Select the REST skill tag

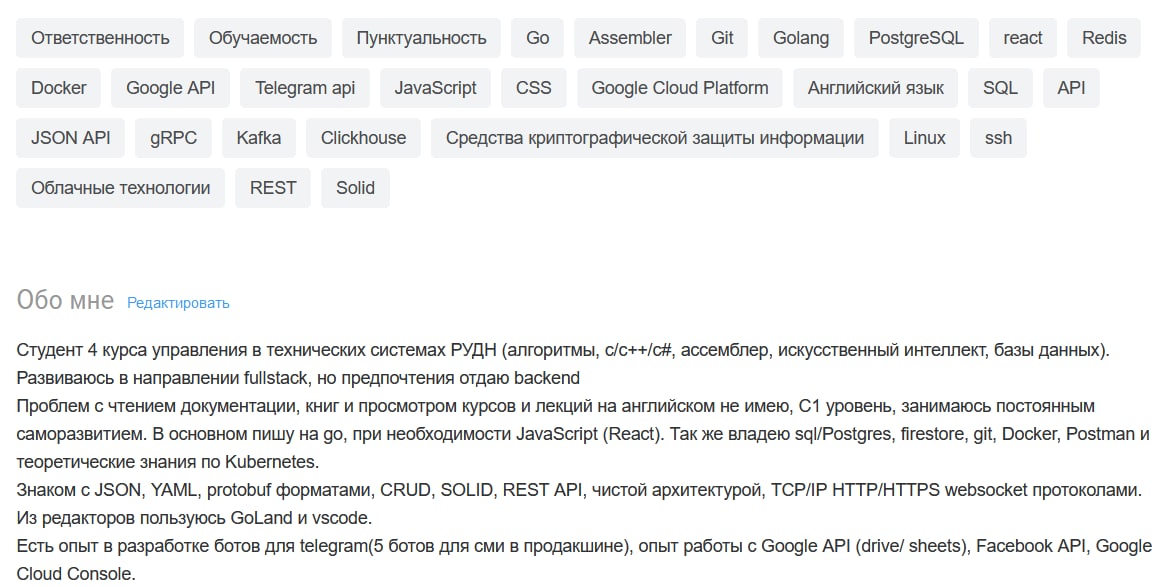(273, 187)
